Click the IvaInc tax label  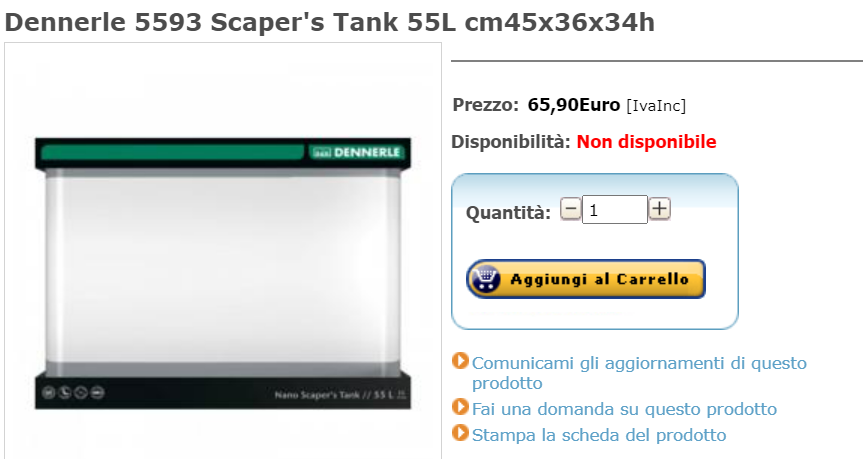pyautogui.click(x=656, y=105)
